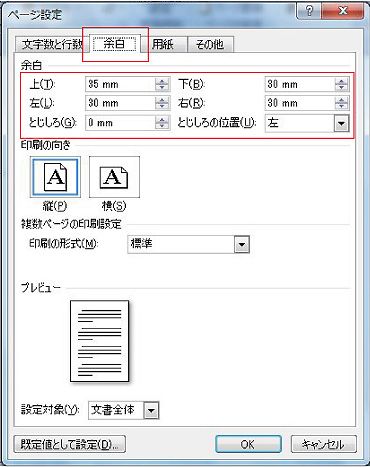Increase the 左(L) left margin value
The height and width of the screenshot is (467, 370).
coord(162,100)
